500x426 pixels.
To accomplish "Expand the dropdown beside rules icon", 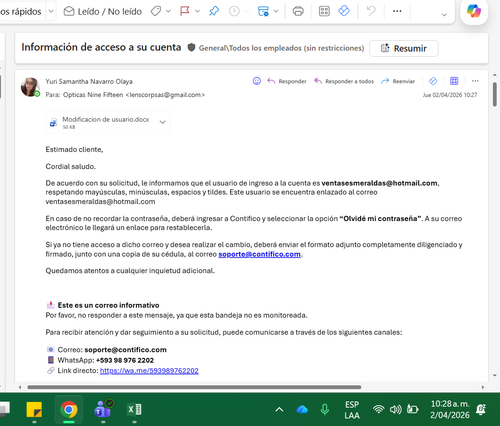I will pos(276,12).
